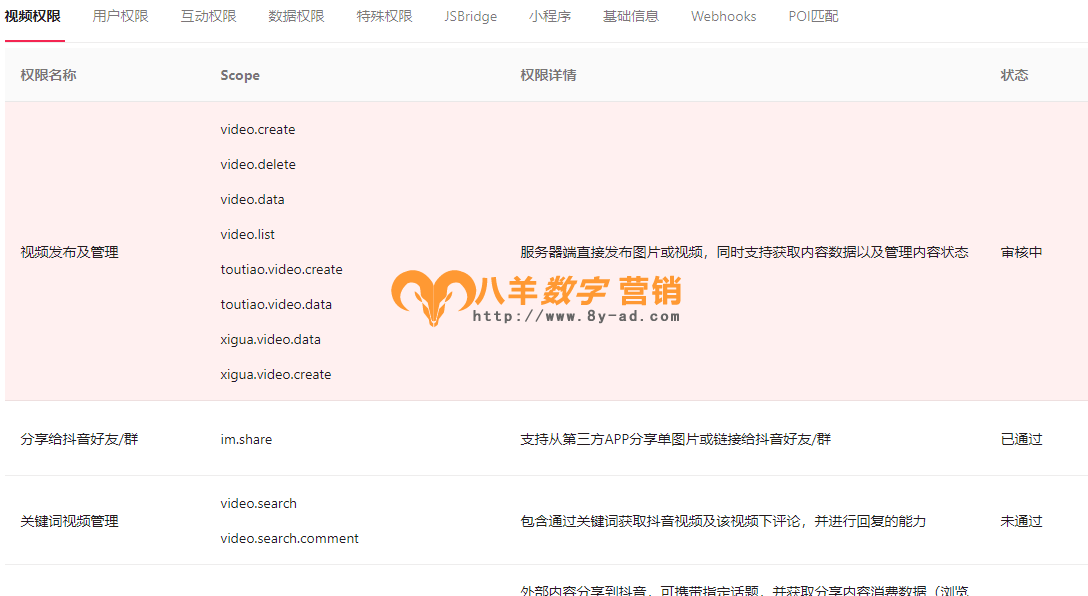
Task: Click the video.list scope
Action: (x=248, y=235)
